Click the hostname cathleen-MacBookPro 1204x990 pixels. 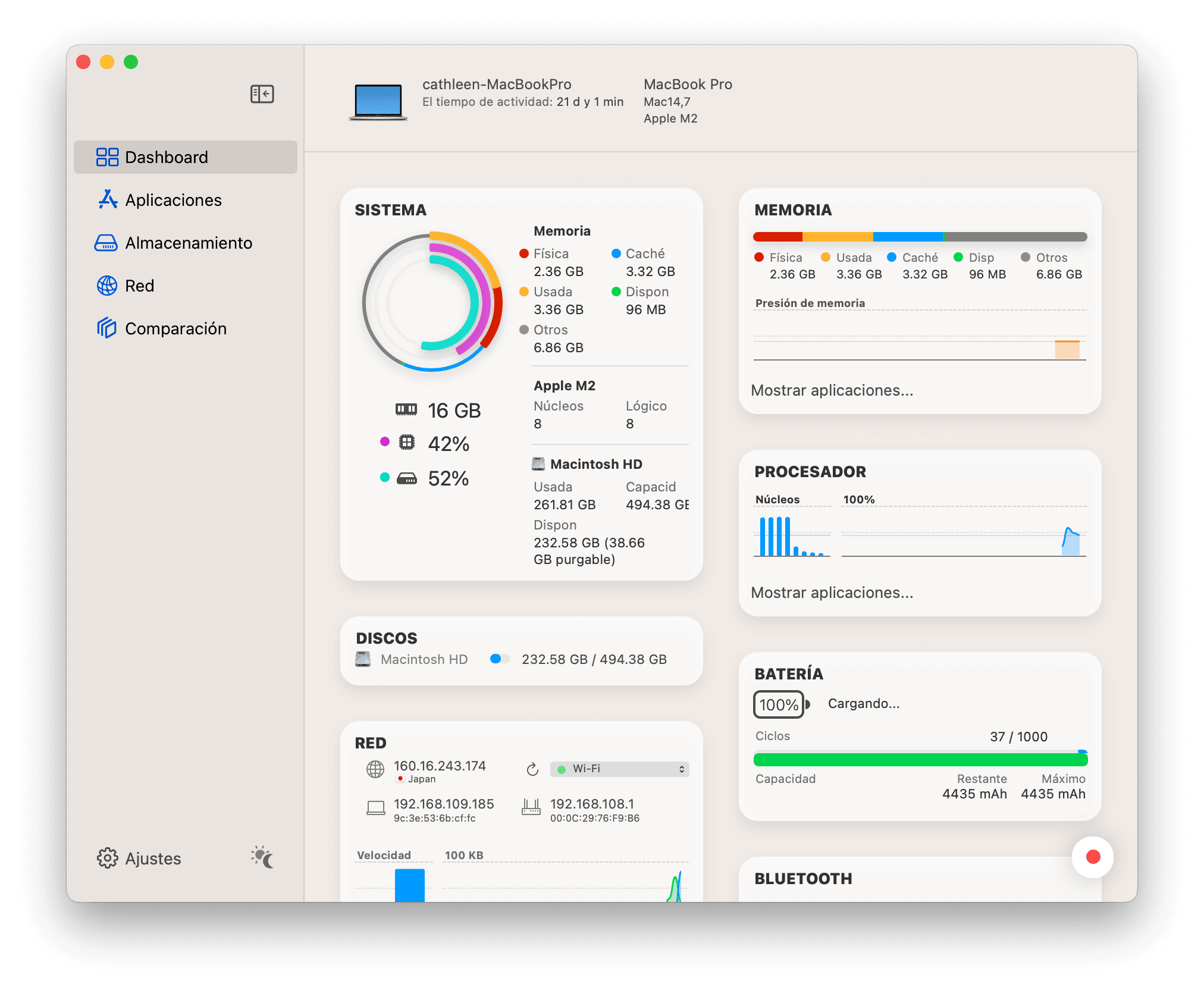coord(497,84)
